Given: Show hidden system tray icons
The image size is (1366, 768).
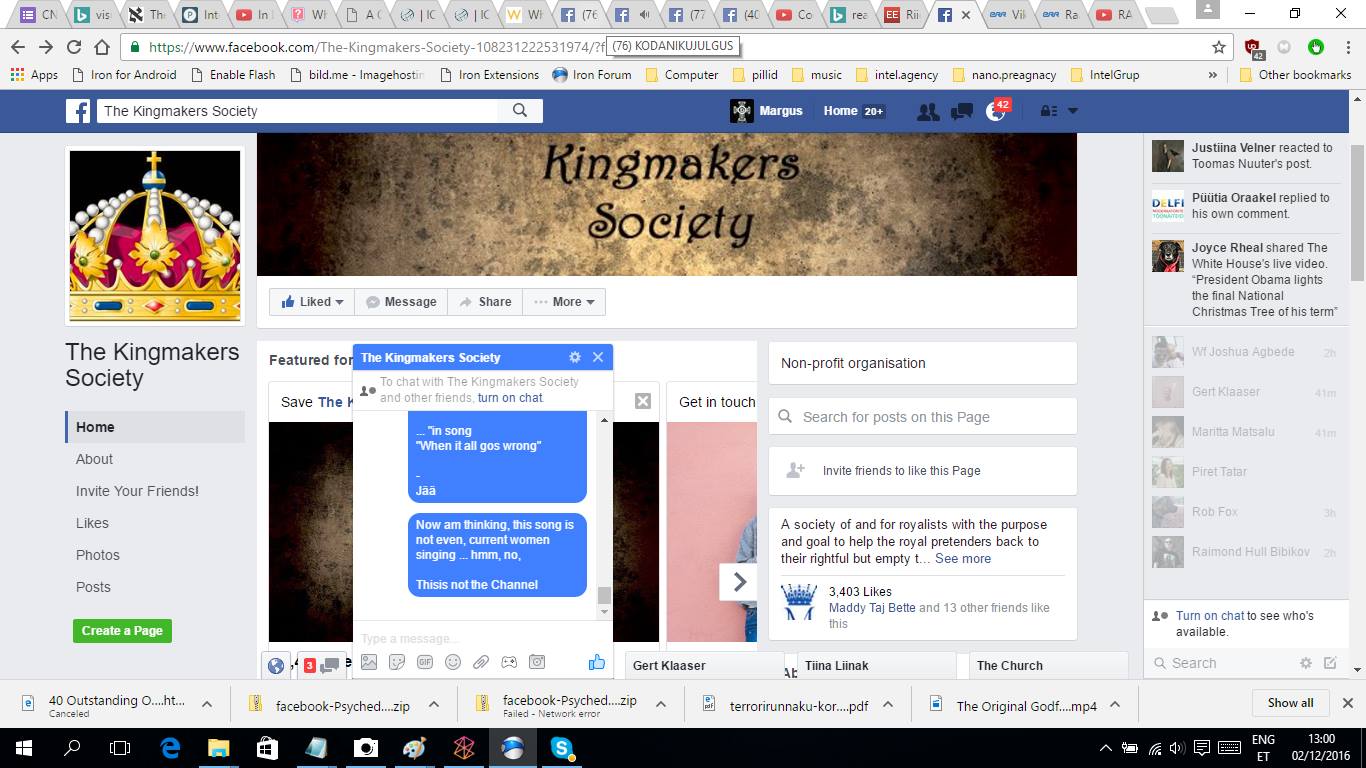Looking at the screenshot, I should (x=1105, y=748).
